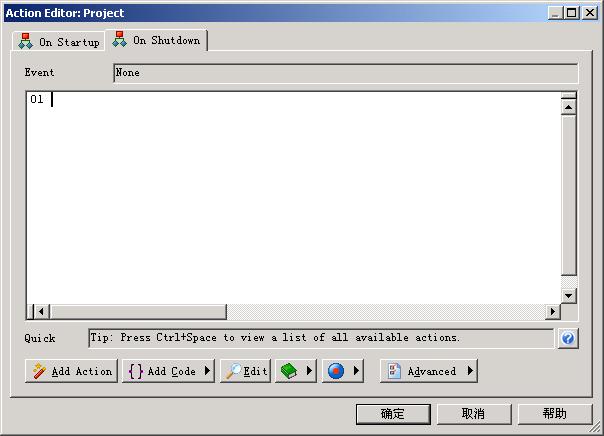Click the Add Action button
The width and height of the screenshot is (604, 436).
click(x=71, y=371)
